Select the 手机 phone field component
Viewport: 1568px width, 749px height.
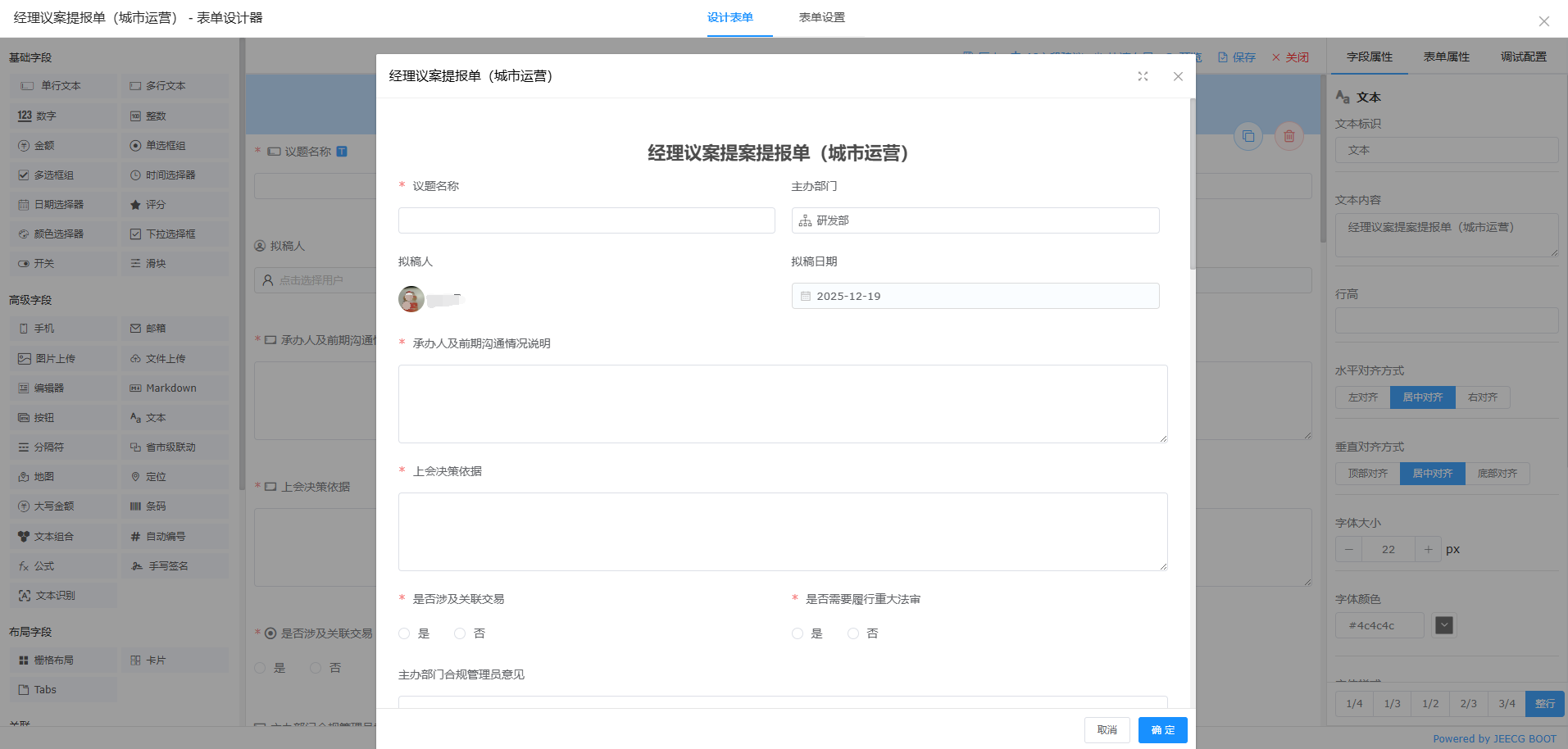click(64, 329)
